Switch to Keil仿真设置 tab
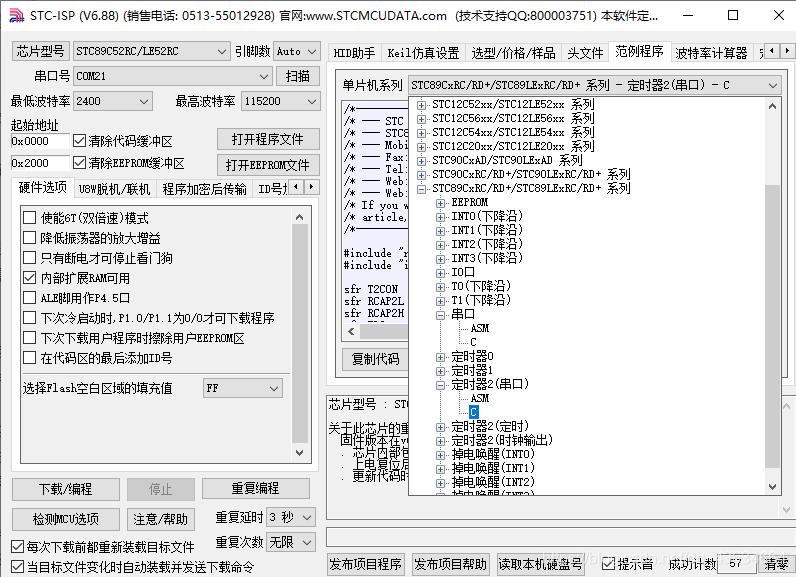 423,53
